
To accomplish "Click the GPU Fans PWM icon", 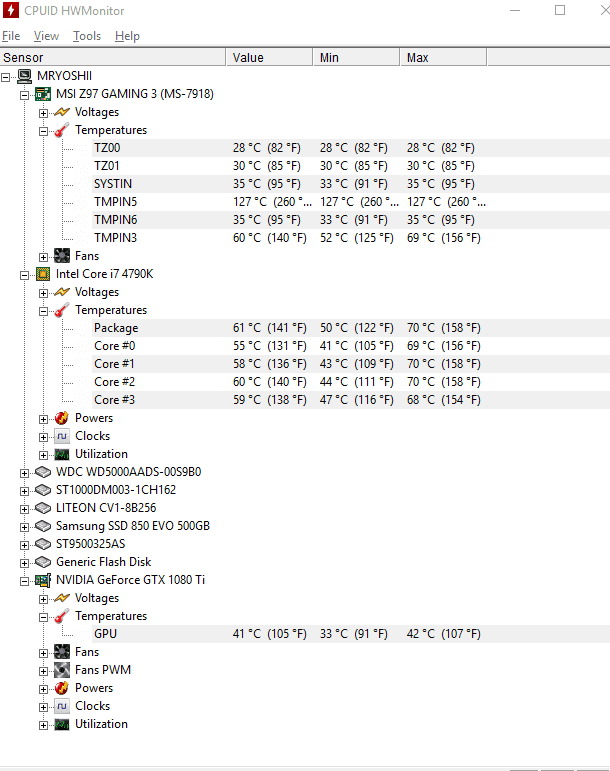I will pos(62,670).
